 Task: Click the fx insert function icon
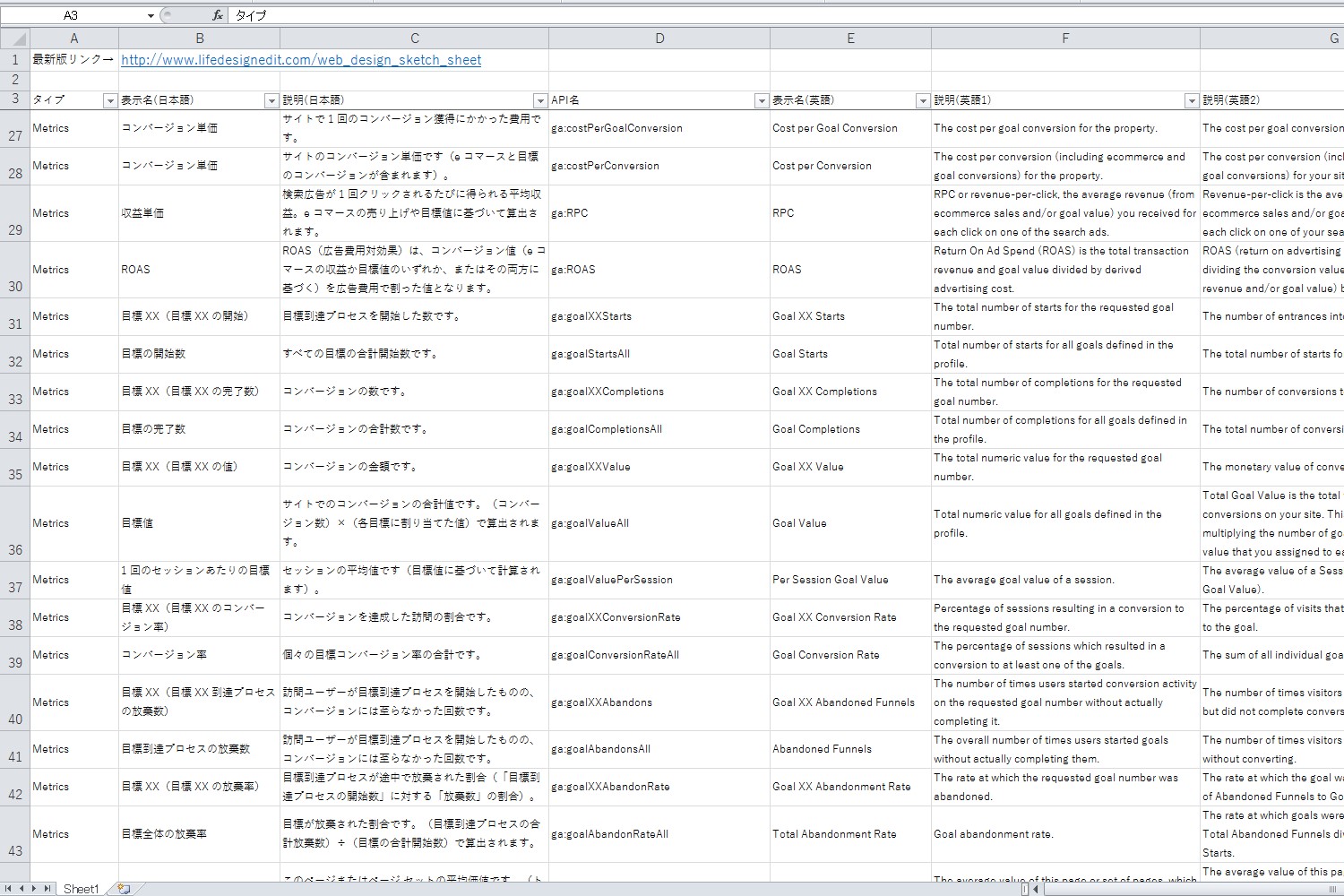point(218,15)
